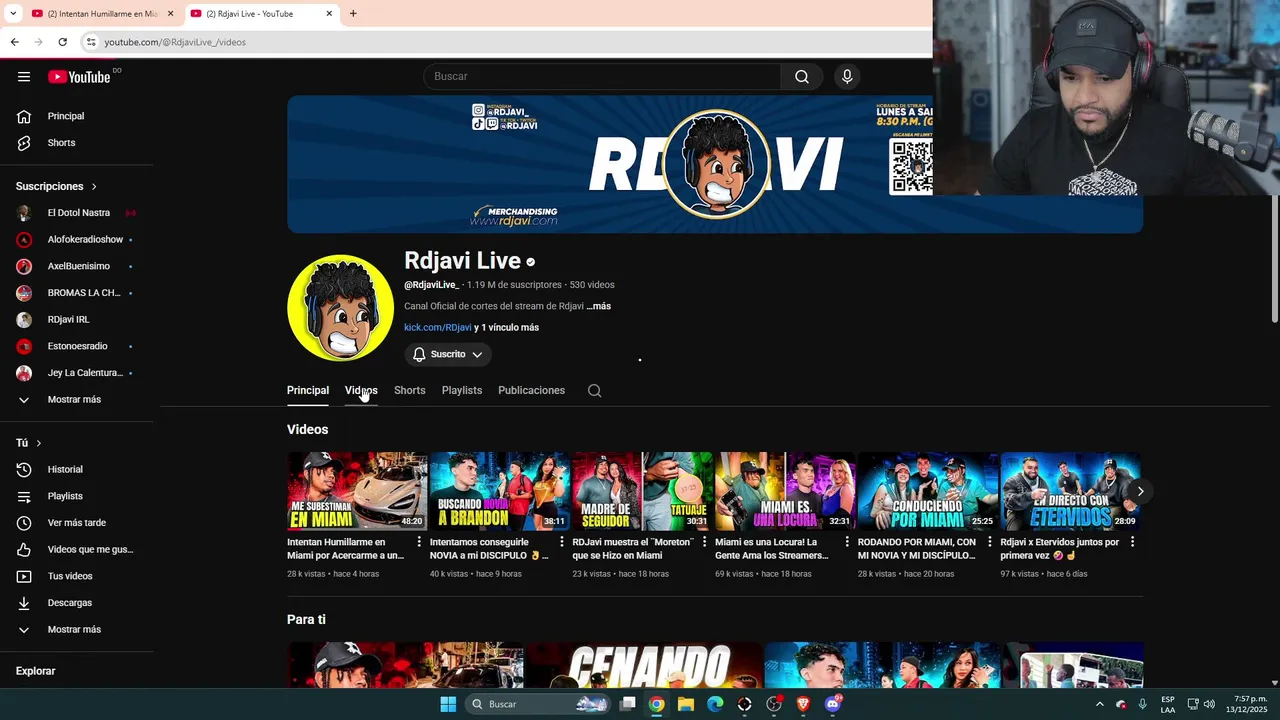
Task: Switch to the Shorts channel tab
Action: (x=409, y=391)
